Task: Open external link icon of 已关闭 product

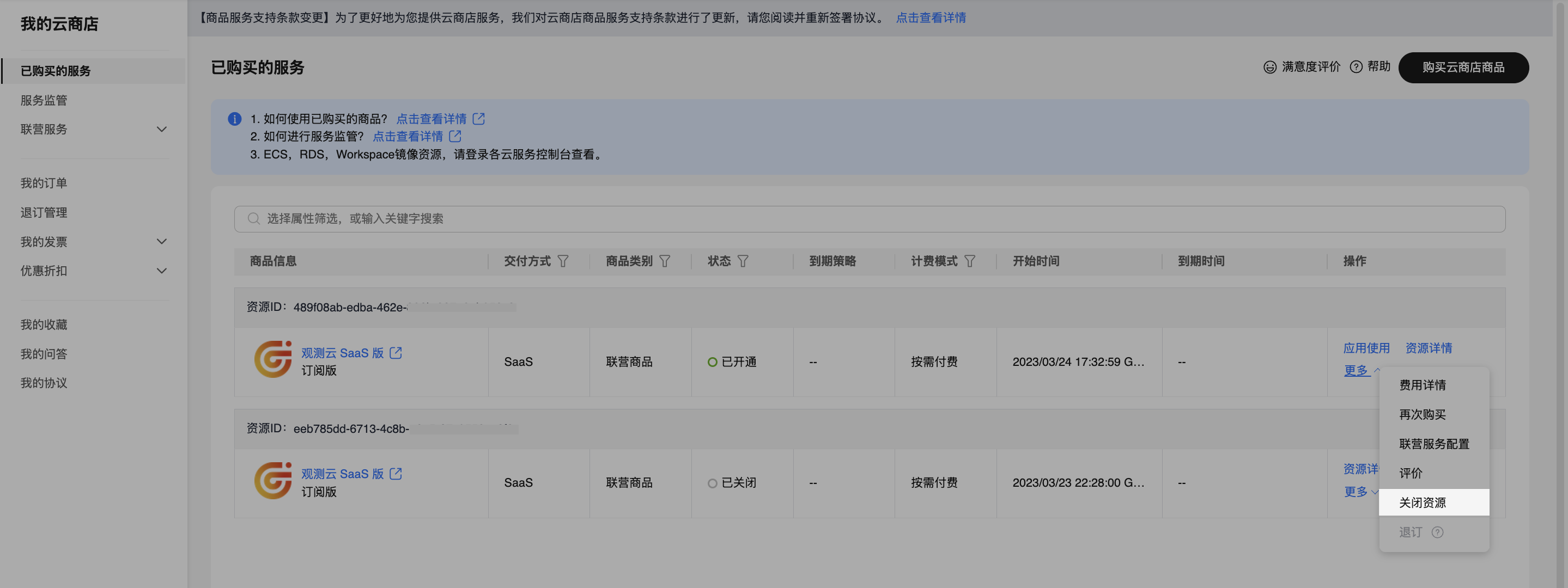Action: [396, 474]
